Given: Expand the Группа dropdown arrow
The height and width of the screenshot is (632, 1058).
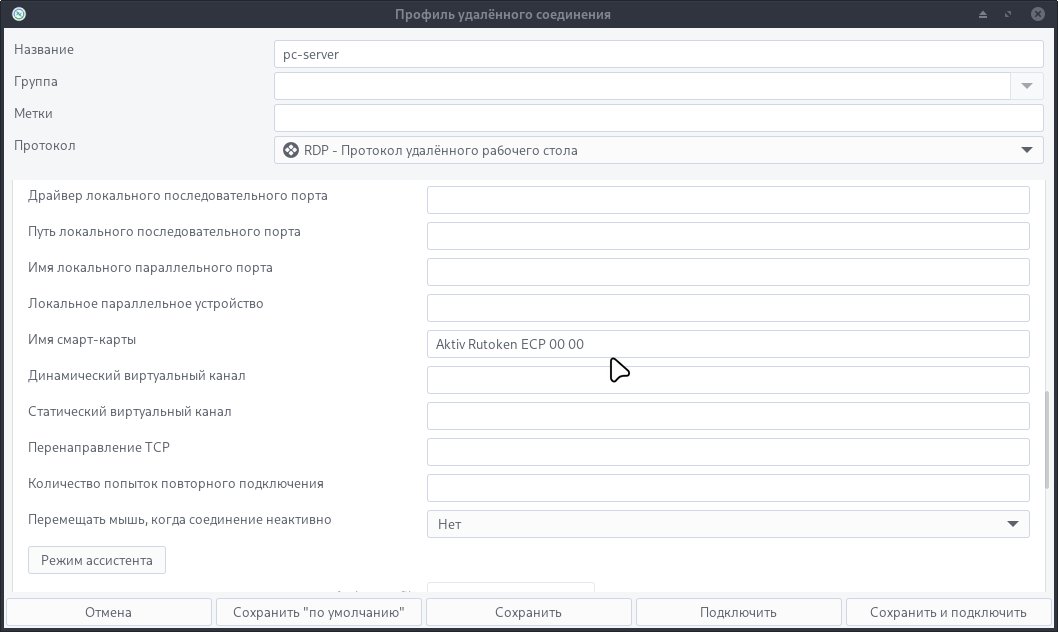Looking at the screenshot, I should click(x=1026, y=86).
